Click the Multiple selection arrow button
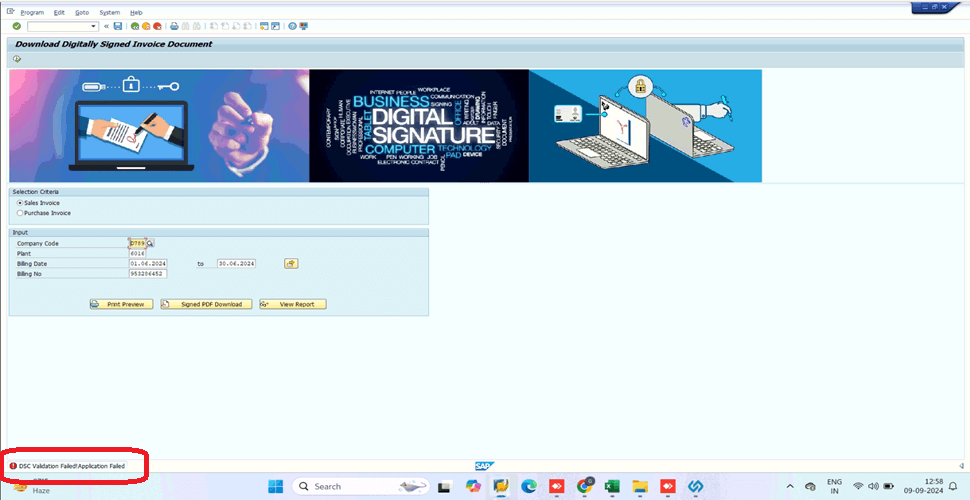Image resolution: width=970 pixels, height=500 pixels. click(291, 264)
